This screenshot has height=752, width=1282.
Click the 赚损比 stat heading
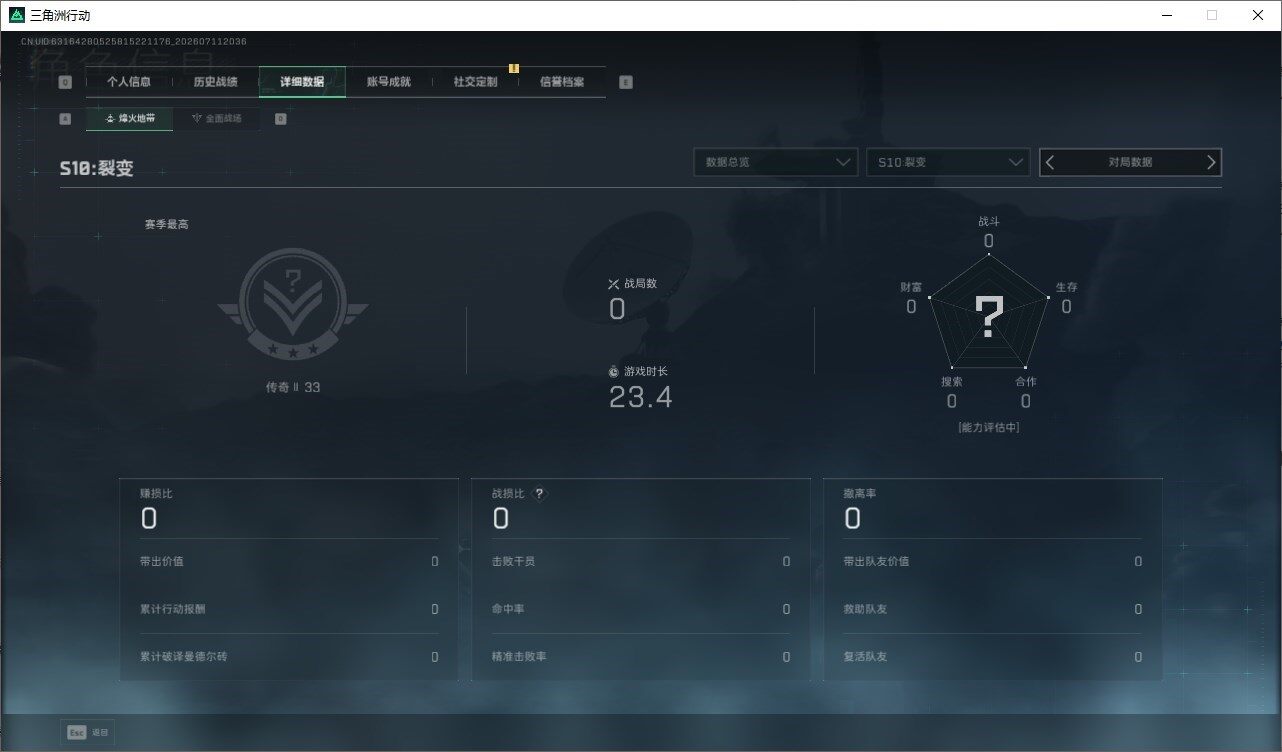click(x=156, y=493)
